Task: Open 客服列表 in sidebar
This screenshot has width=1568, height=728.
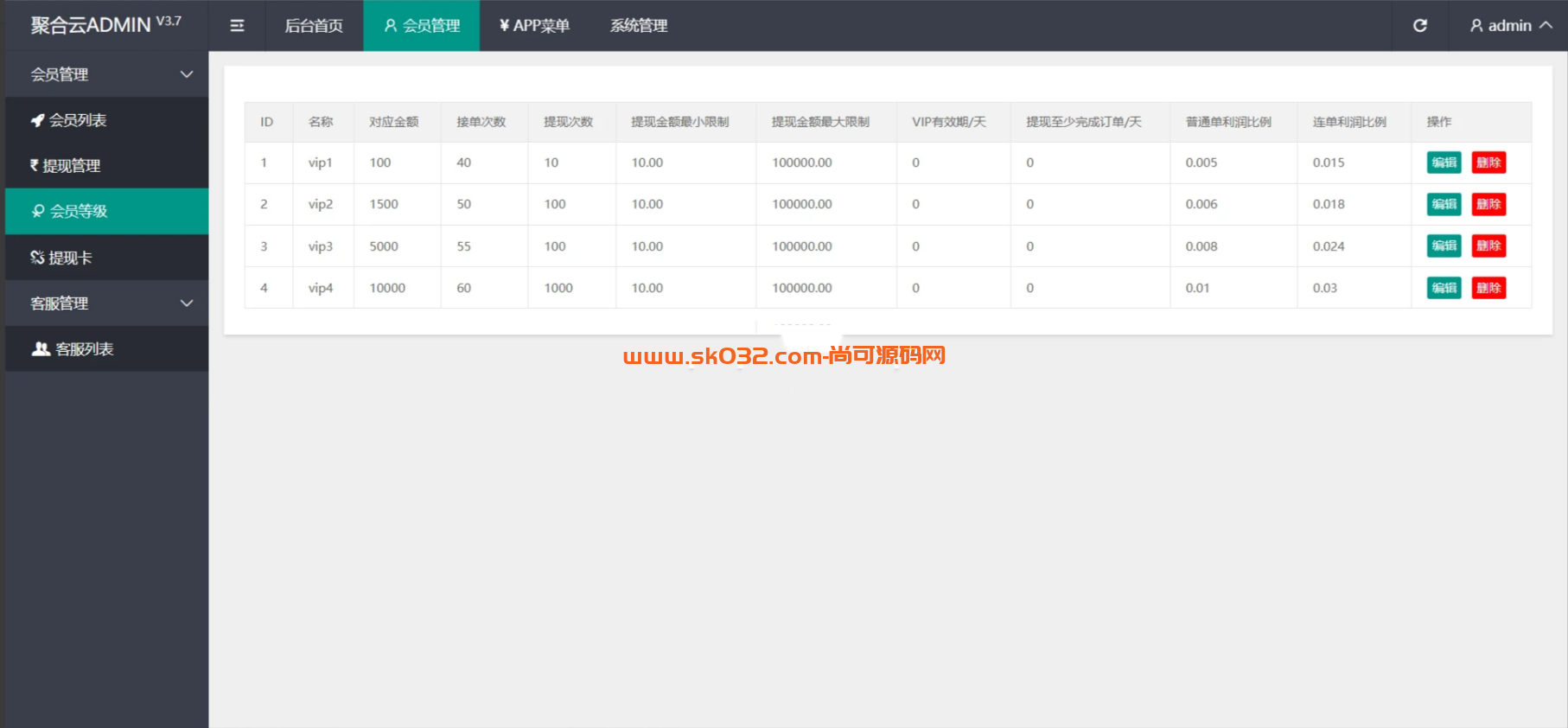Action: [107, 349]
